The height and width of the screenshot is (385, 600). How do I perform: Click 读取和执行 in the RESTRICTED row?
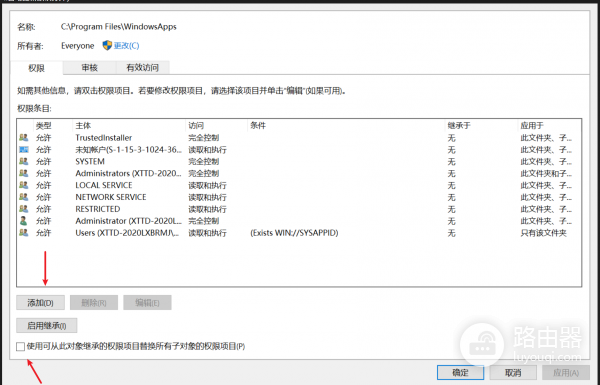(207, 209)
